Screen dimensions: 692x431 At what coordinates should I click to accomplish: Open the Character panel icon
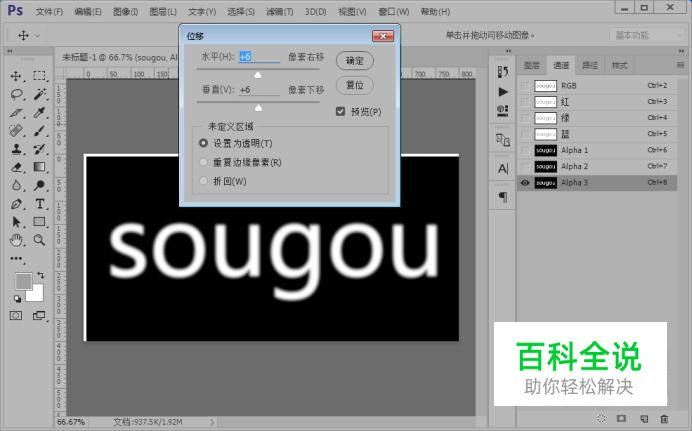(503, 169)
